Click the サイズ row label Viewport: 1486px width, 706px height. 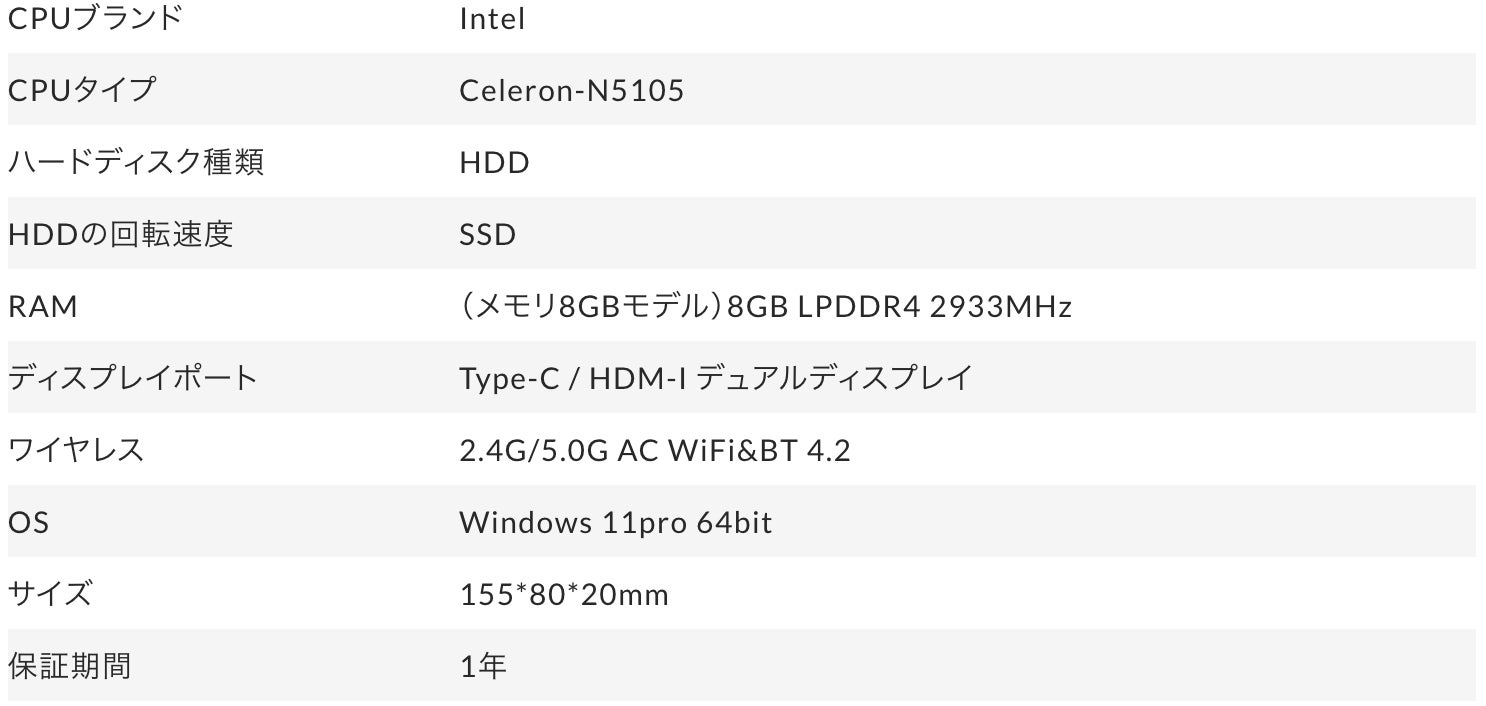(50, 594)
